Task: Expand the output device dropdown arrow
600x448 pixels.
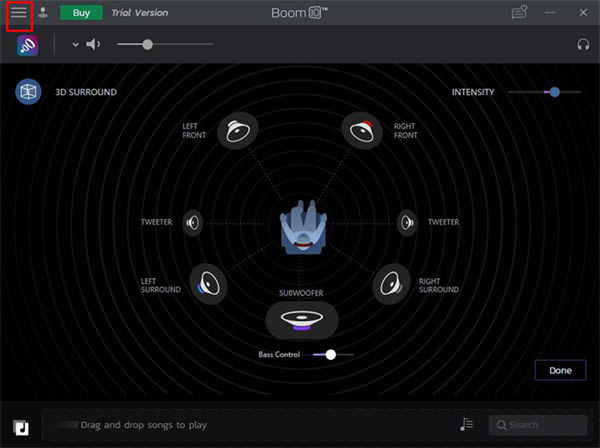Action: (75, 45)
